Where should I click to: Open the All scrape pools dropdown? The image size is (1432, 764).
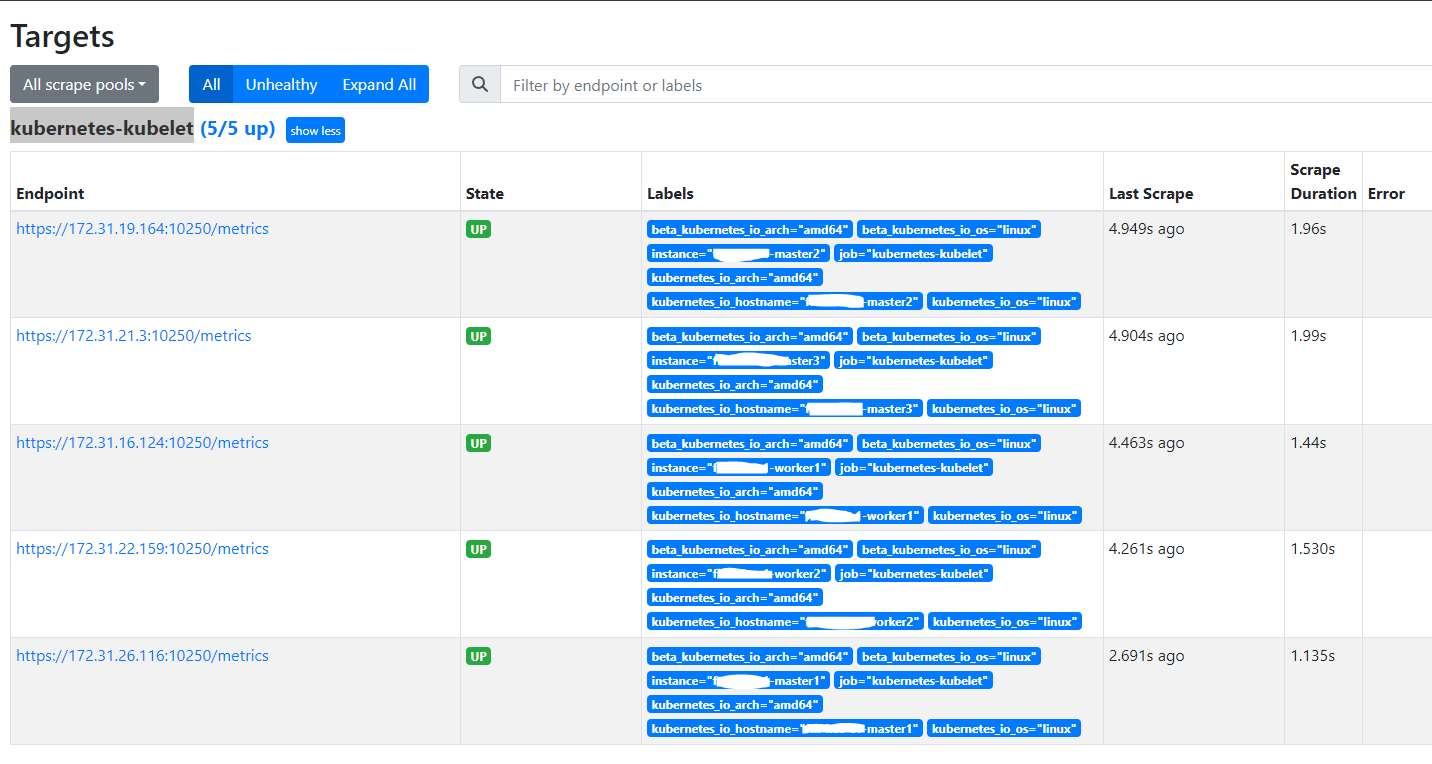point(84,85)
